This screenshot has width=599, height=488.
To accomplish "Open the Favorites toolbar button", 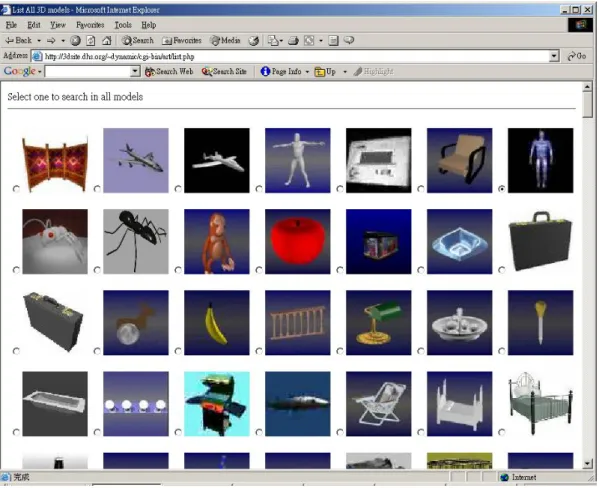I will click(181, 41).
